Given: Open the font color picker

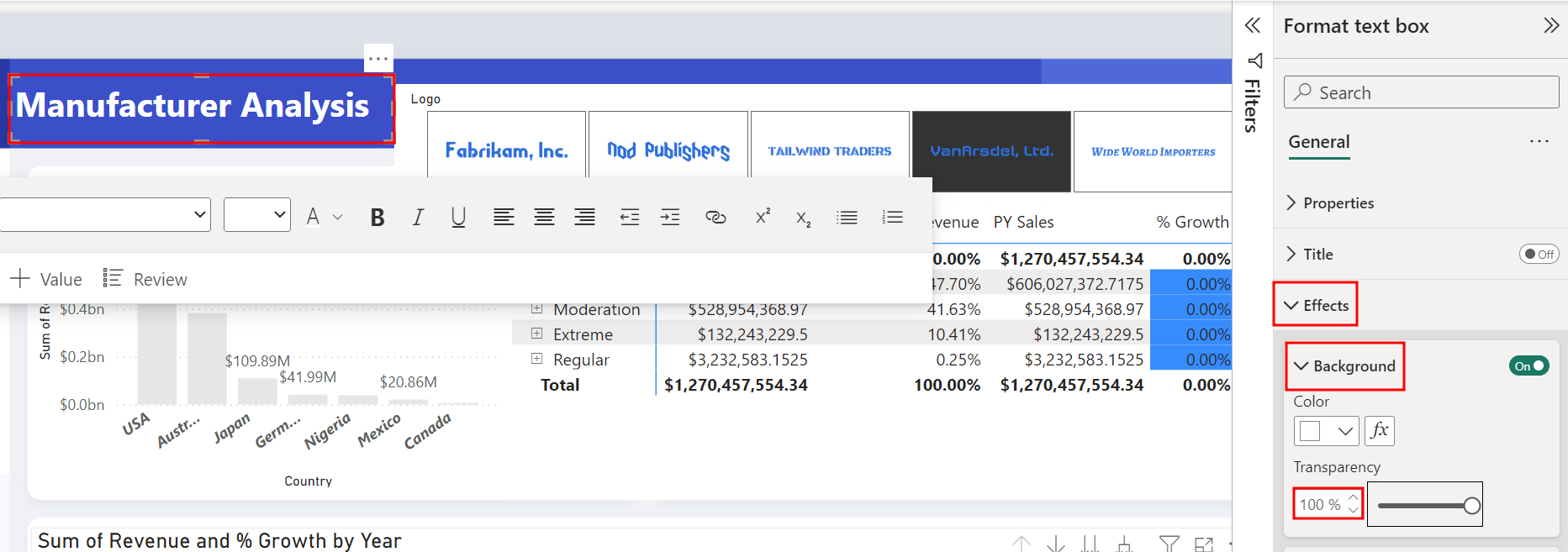Looking at the screenshot, I should coord(324,217).
